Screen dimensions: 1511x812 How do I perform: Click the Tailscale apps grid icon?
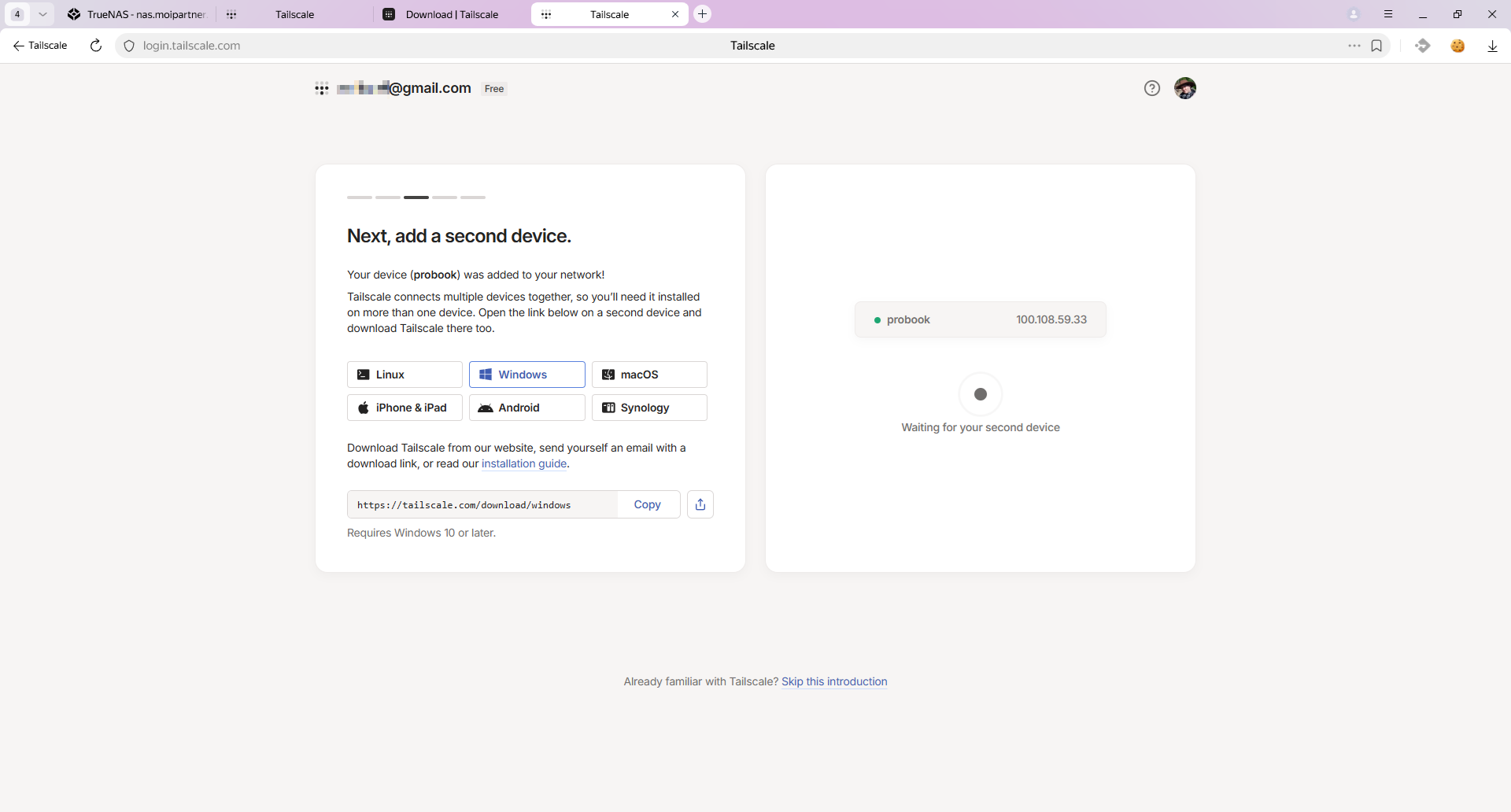[322, 89]
